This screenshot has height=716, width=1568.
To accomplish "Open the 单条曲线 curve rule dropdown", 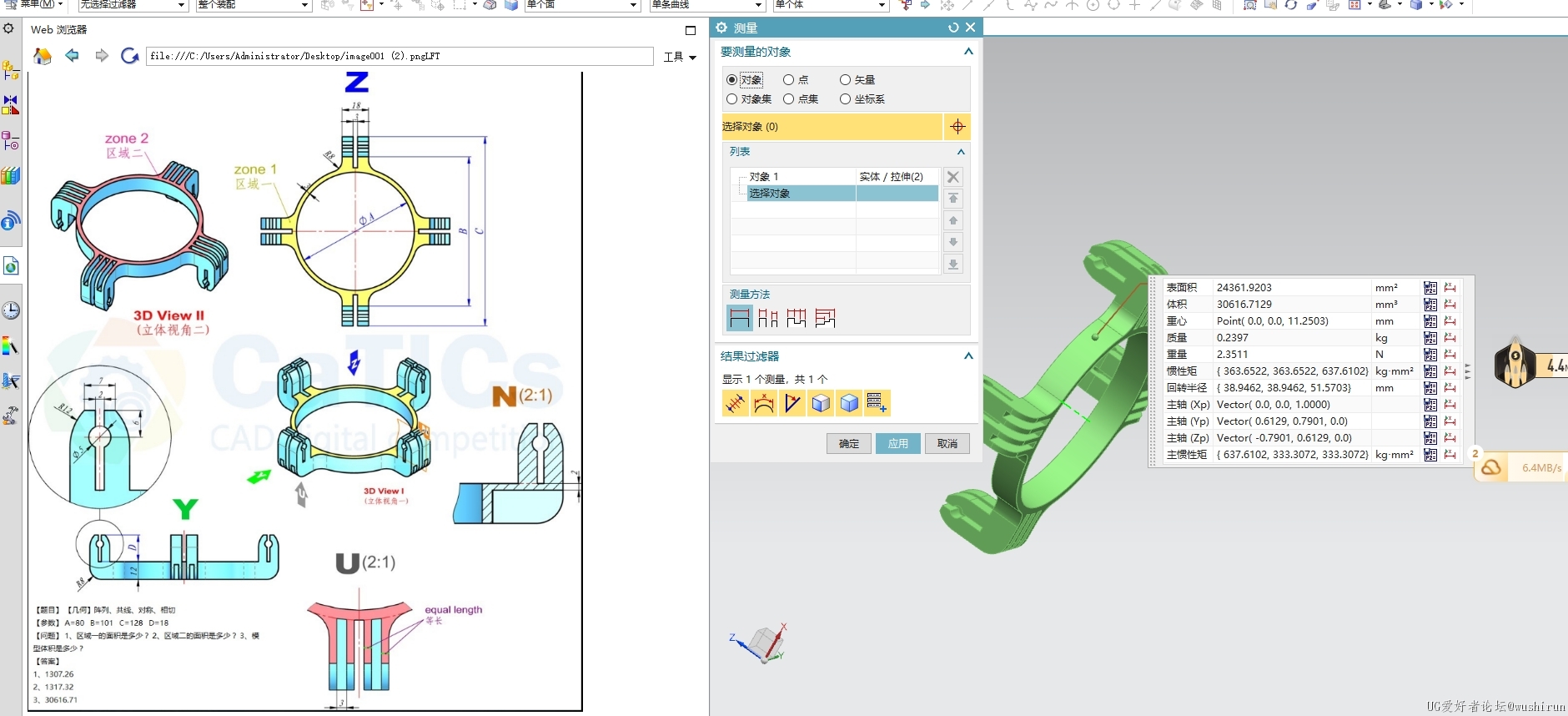I will pyautogui.click(x=707, y=5).
